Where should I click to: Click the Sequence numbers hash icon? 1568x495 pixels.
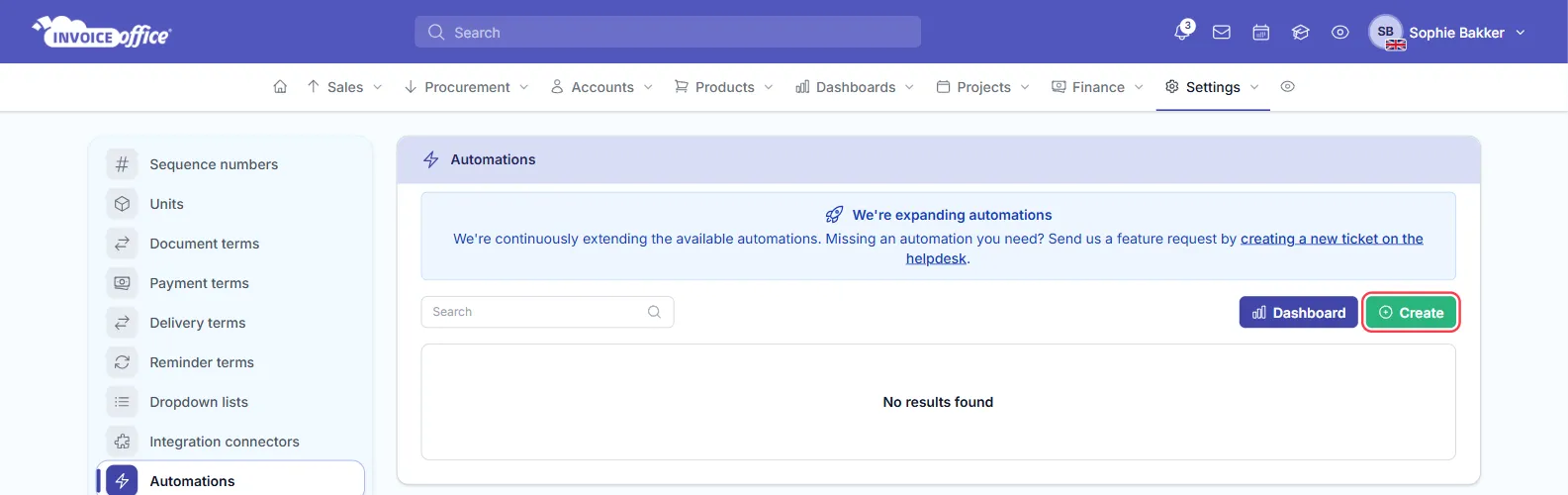click(x=122, y=164)
